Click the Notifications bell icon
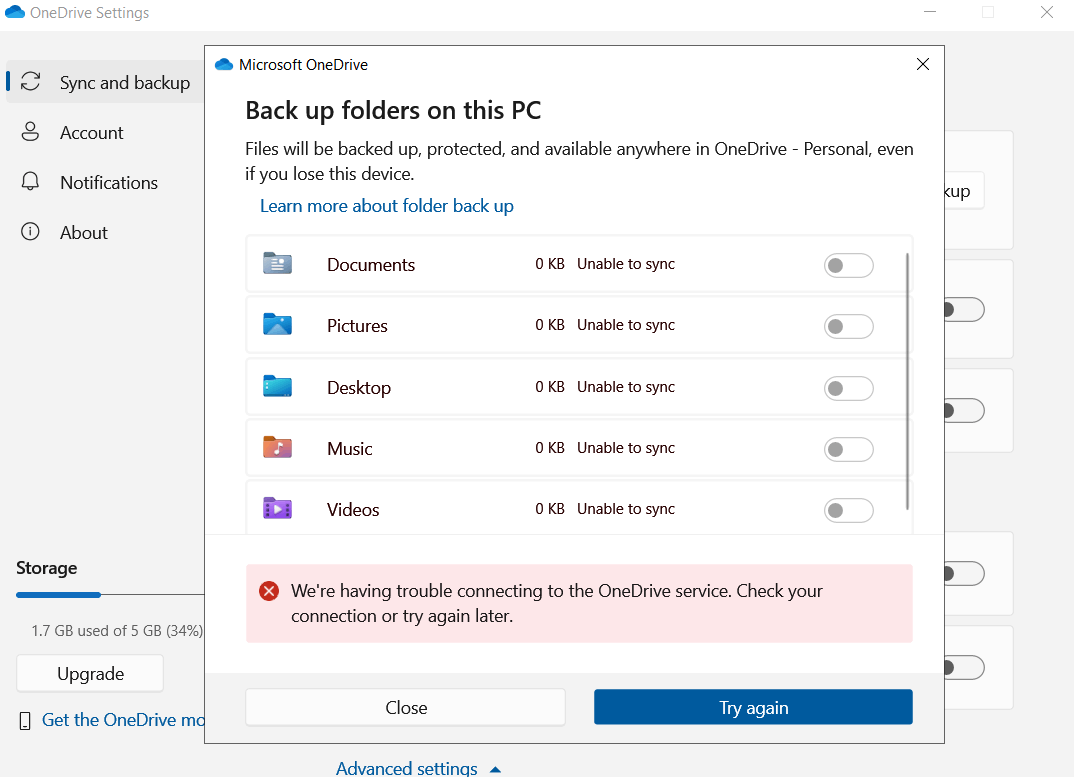This screenshot has height=777, width=1074. coord(30,182)
